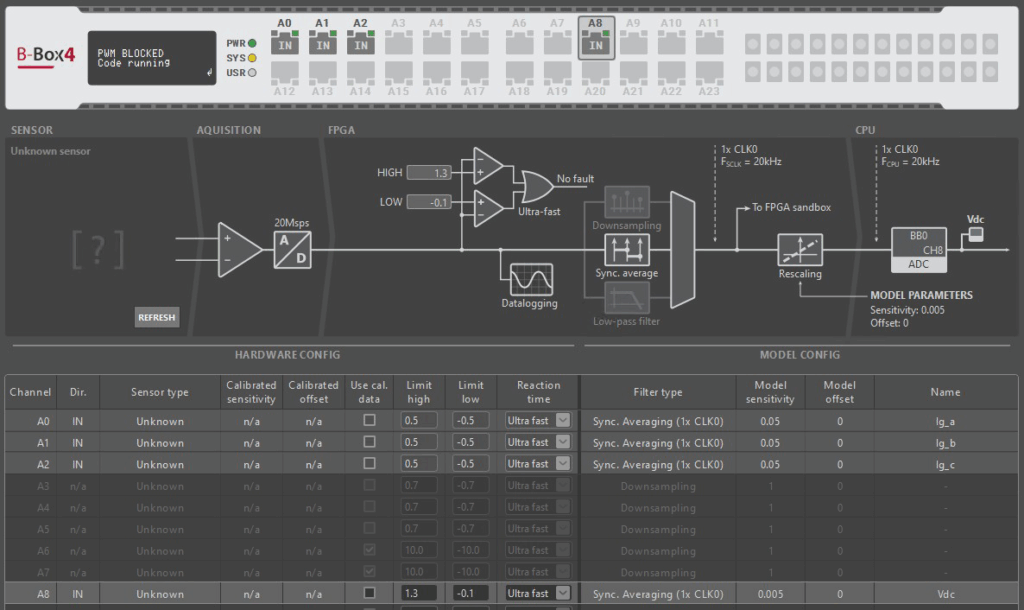
Task: Click the Limit low field for A1
Action: (471, 442)
